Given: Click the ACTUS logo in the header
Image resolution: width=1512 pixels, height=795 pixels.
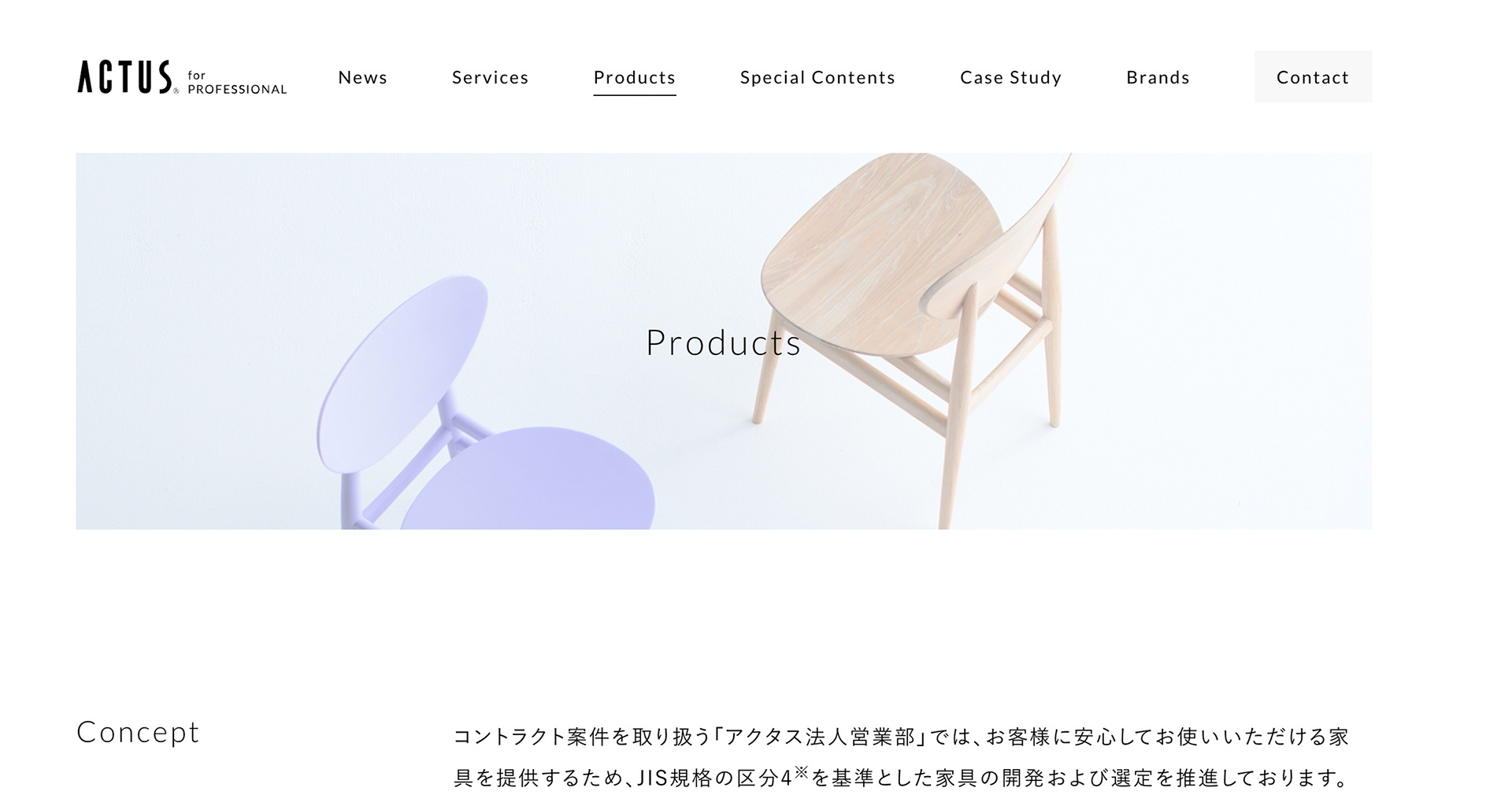Looking at the screenshot, I should tap(124, 77).
